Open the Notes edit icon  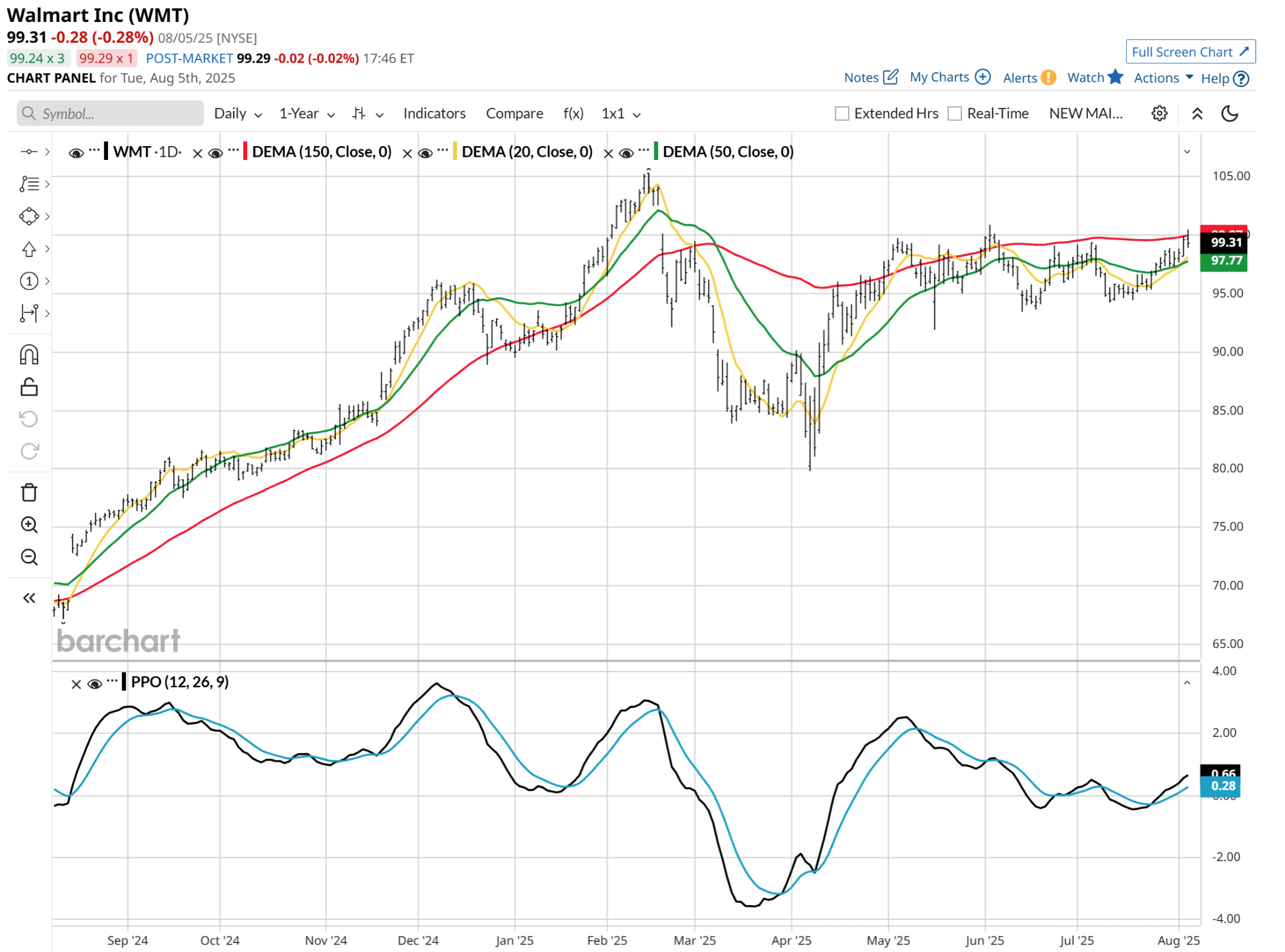891,77
